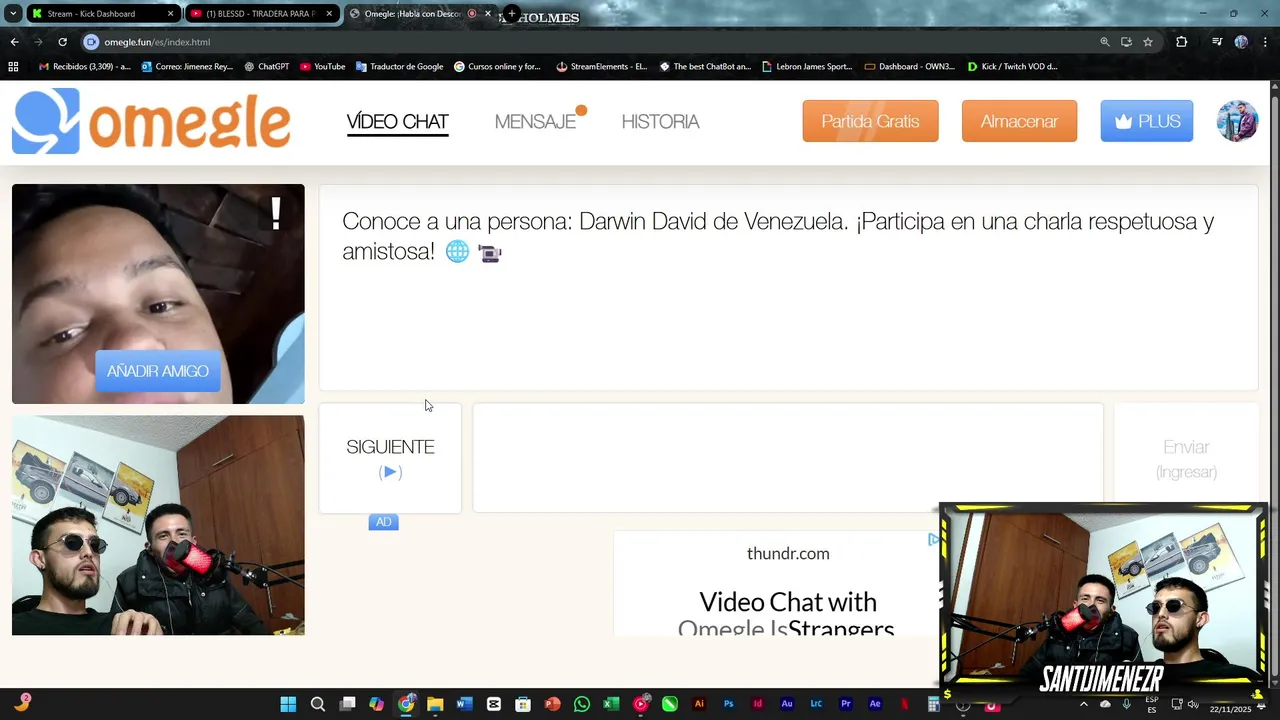Open a new browser tab
This screenshot has width=1280, height=720.
coord(512,14)
